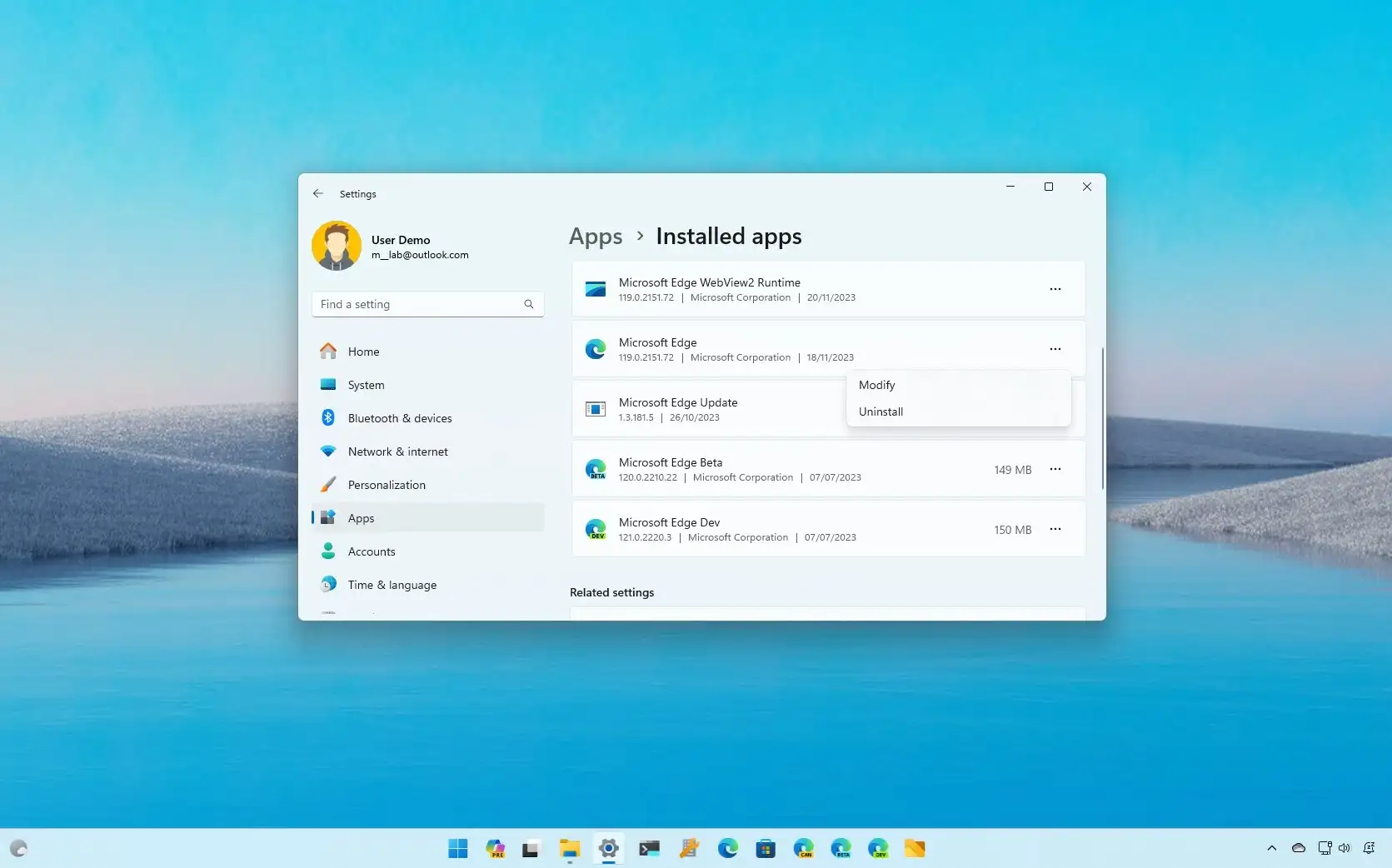Choose Modify from the context menu
1392x868 pixels.
tap(958, 385)
